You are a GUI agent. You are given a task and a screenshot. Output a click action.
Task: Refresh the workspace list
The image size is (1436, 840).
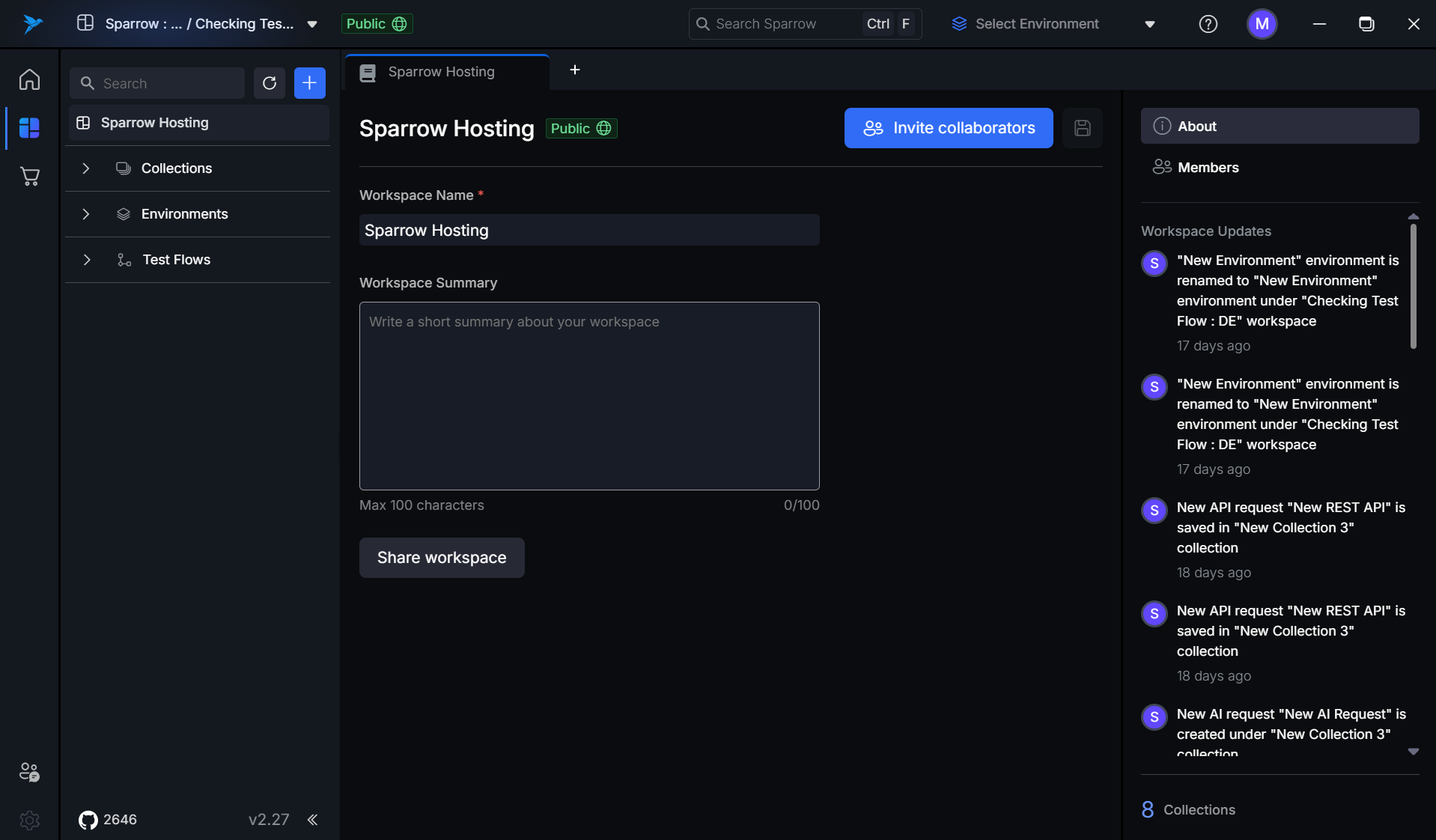270,83
